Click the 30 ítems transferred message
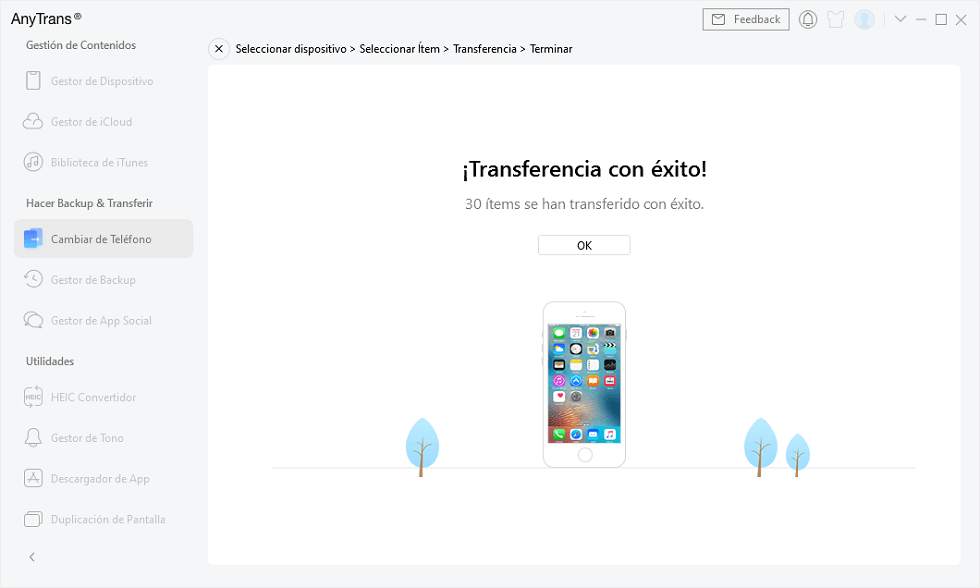Image resolution: width=980 pixels, height=588 pixels. (584, 204)
